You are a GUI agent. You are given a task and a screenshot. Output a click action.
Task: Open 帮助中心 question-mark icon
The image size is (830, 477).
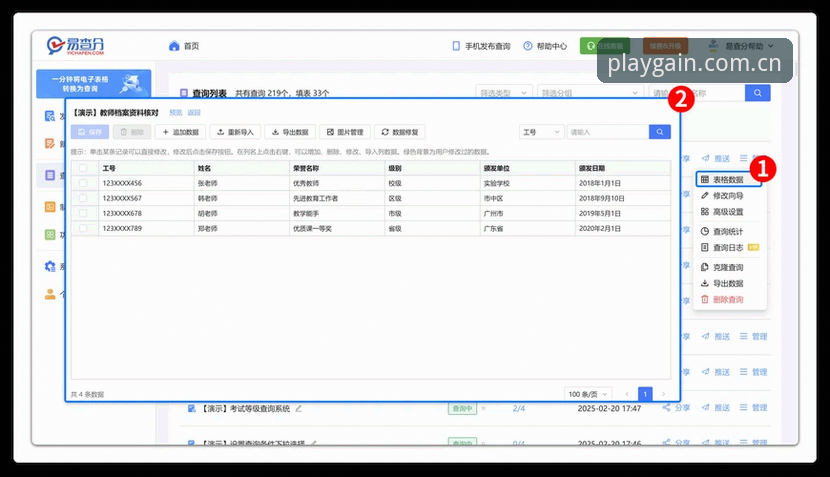(528, 46)
